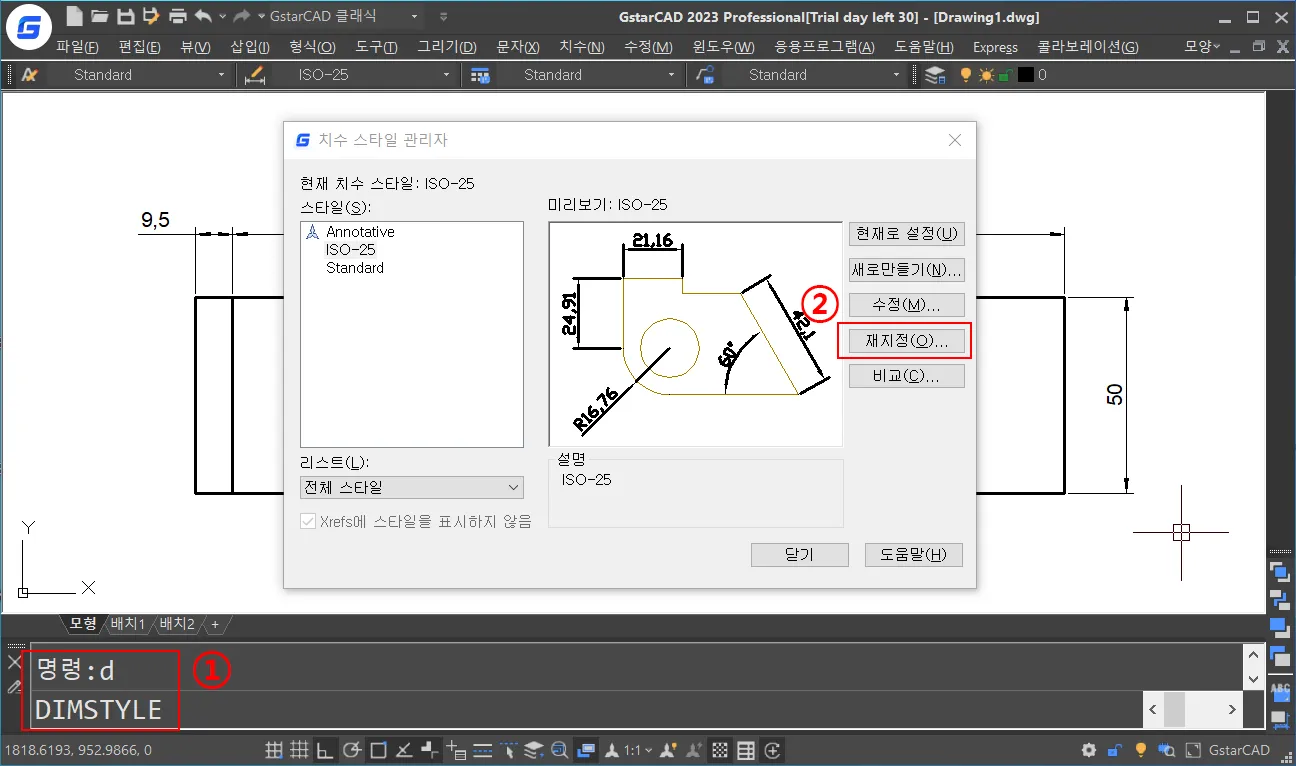Select ISO-25 in the styles list

tap(350, 250)
